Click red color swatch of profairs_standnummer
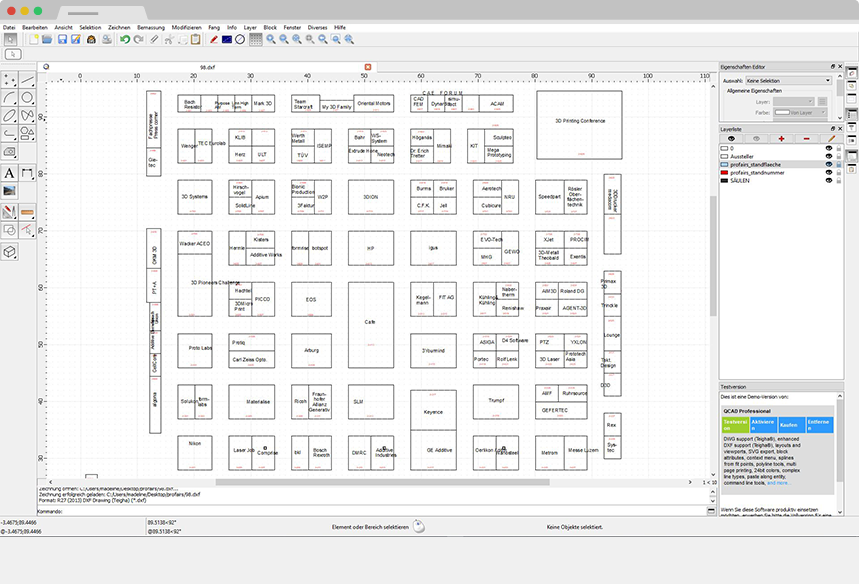This screenshot has height=584, width=859. coord(724,173)
